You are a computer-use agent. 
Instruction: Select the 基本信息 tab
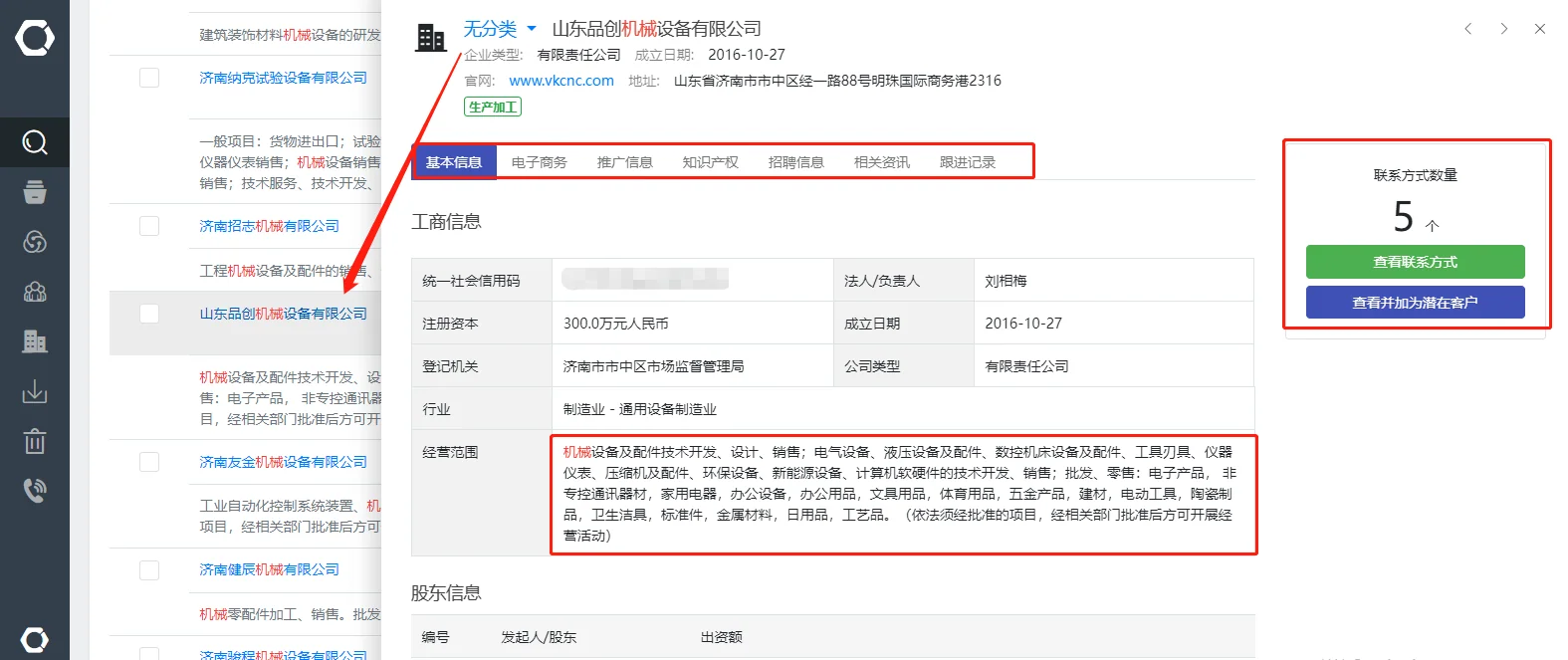click(x=454, y=162)
